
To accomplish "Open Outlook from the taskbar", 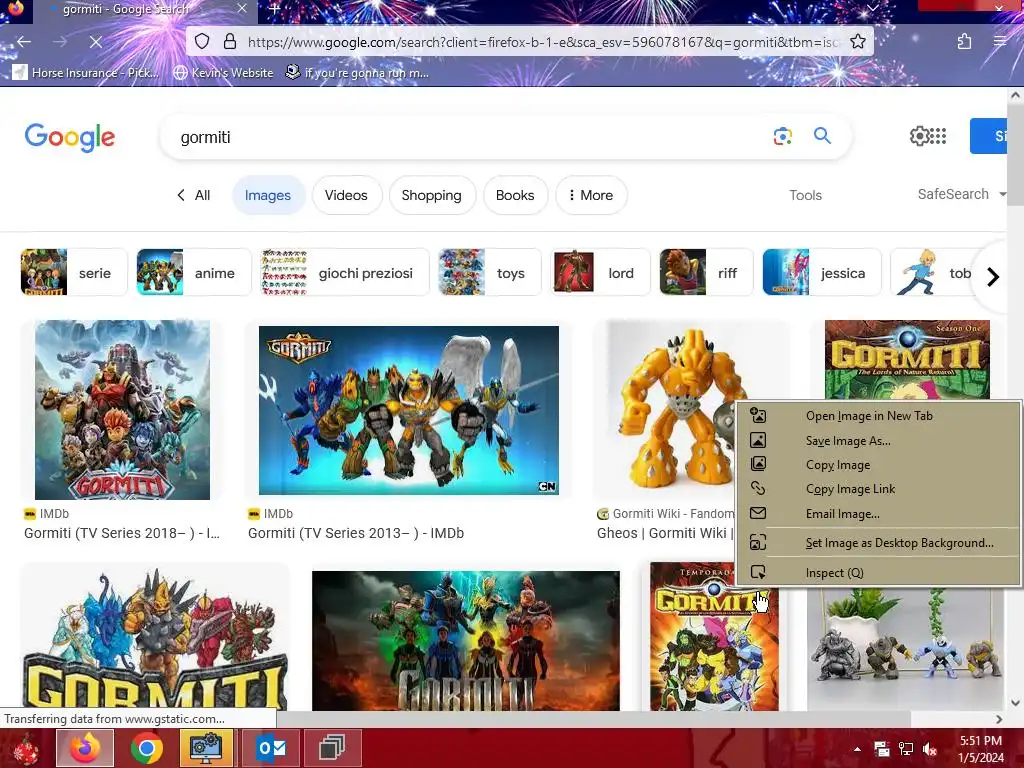I will click(x=271, y=748).
